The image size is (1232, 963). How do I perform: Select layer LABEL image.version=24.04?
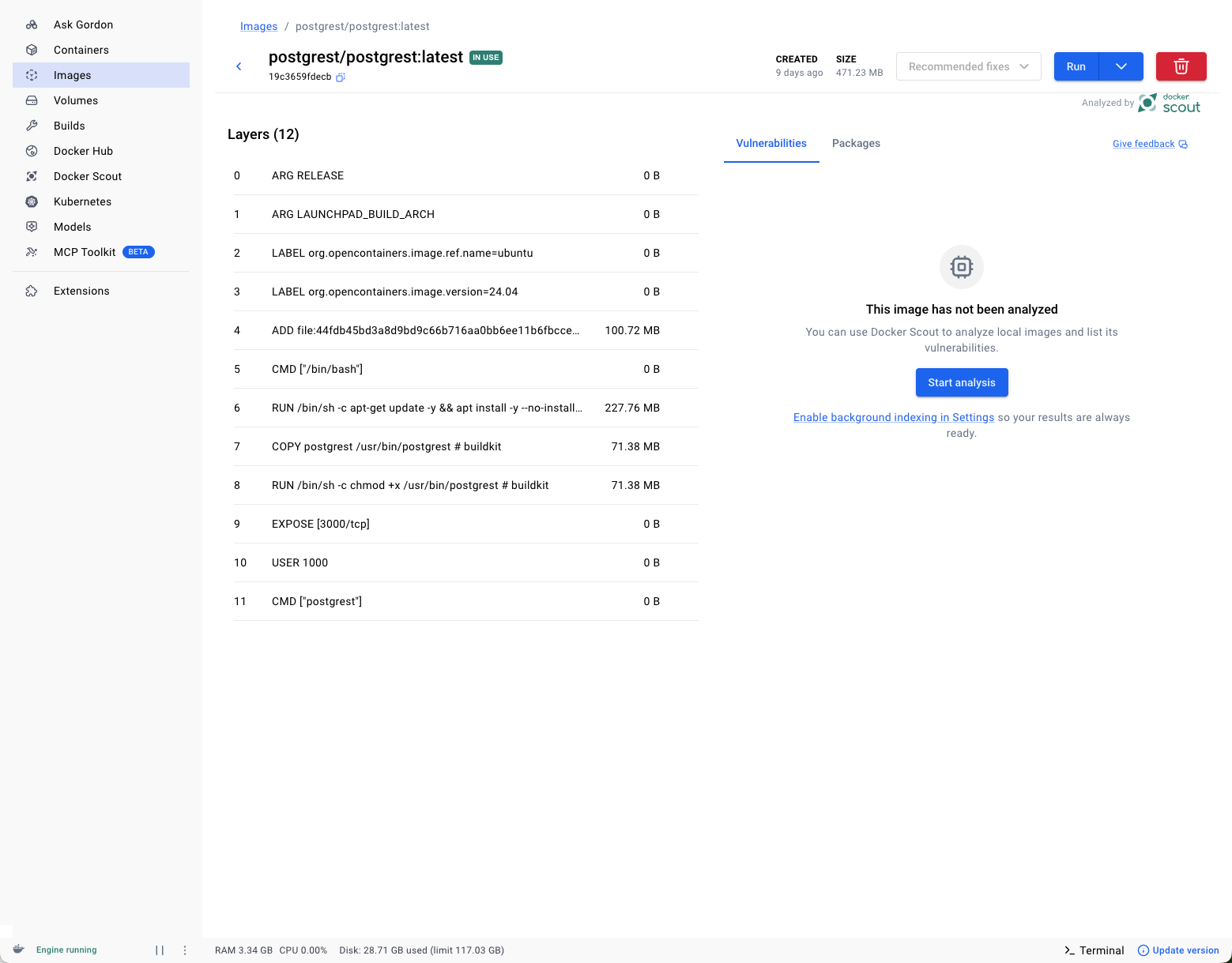[466, 292]
